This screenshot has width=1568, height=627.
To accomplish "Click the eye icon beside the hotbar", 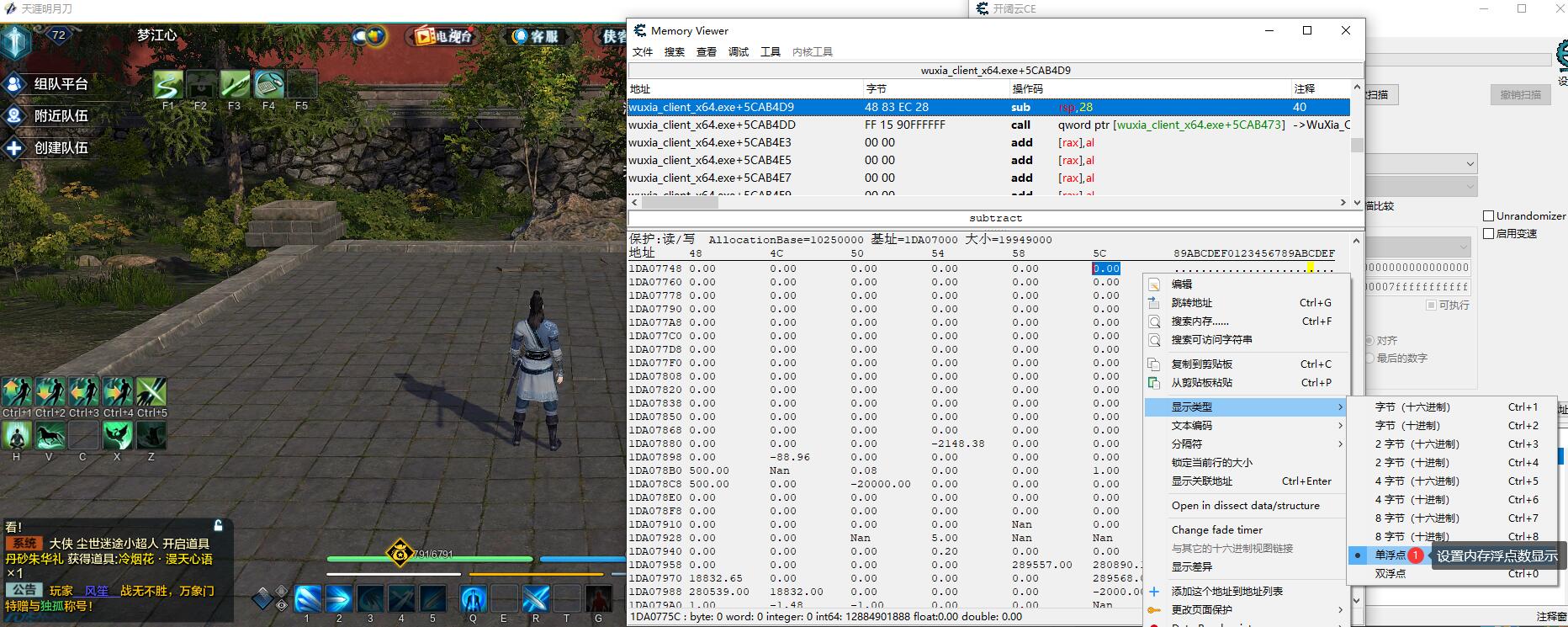I will tap(282, 605).
